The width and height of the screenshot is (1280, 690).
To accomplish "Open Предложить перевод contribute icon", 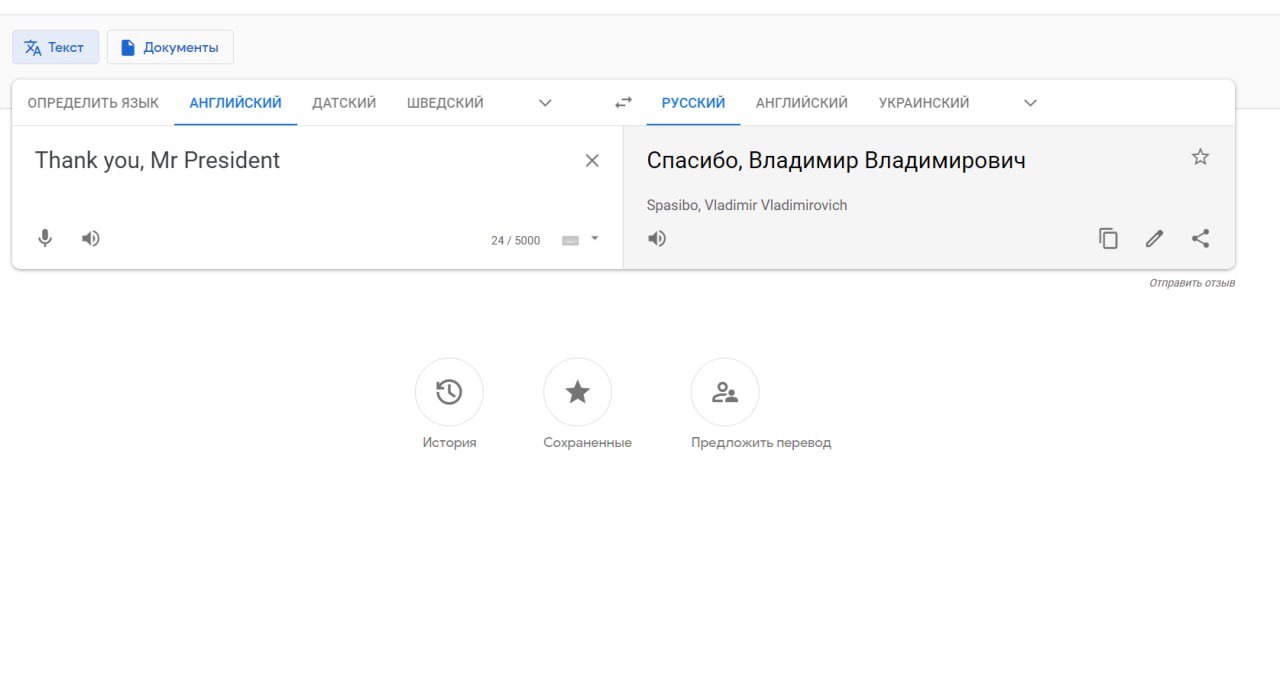I will pos(725,392).
